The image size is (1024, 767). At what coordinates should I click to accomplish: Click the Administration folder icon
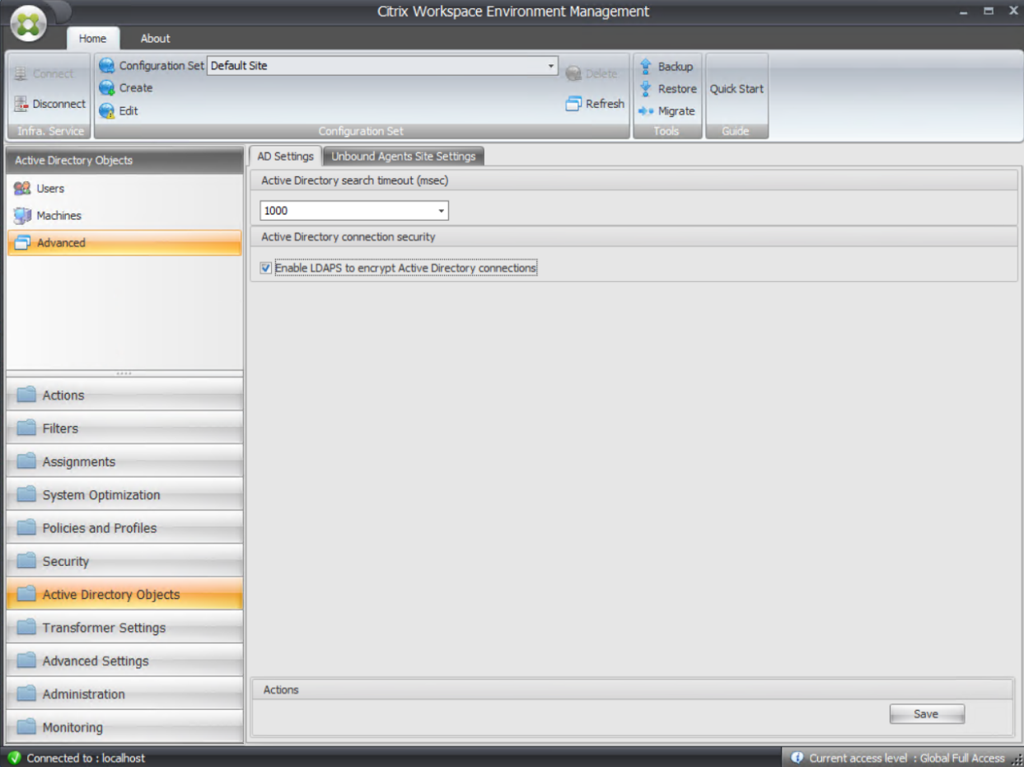[x=26, y=693]
